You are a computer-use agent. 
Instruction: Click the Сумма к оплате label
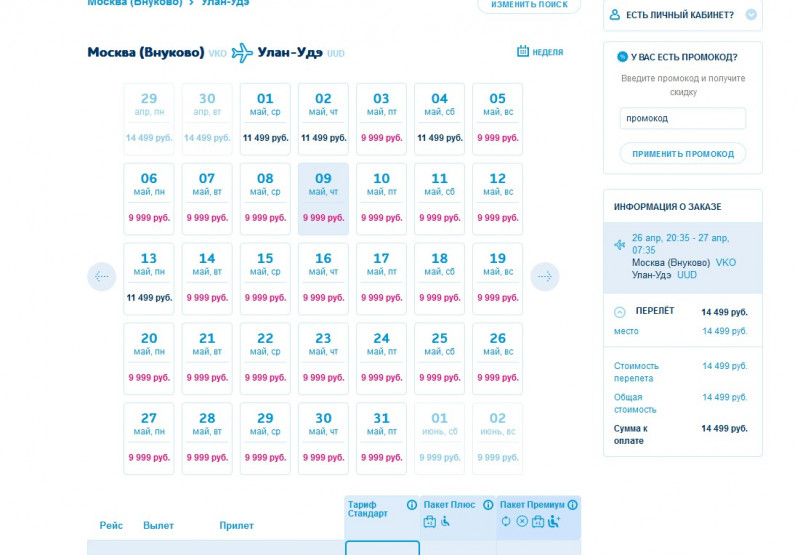(631, 435)
